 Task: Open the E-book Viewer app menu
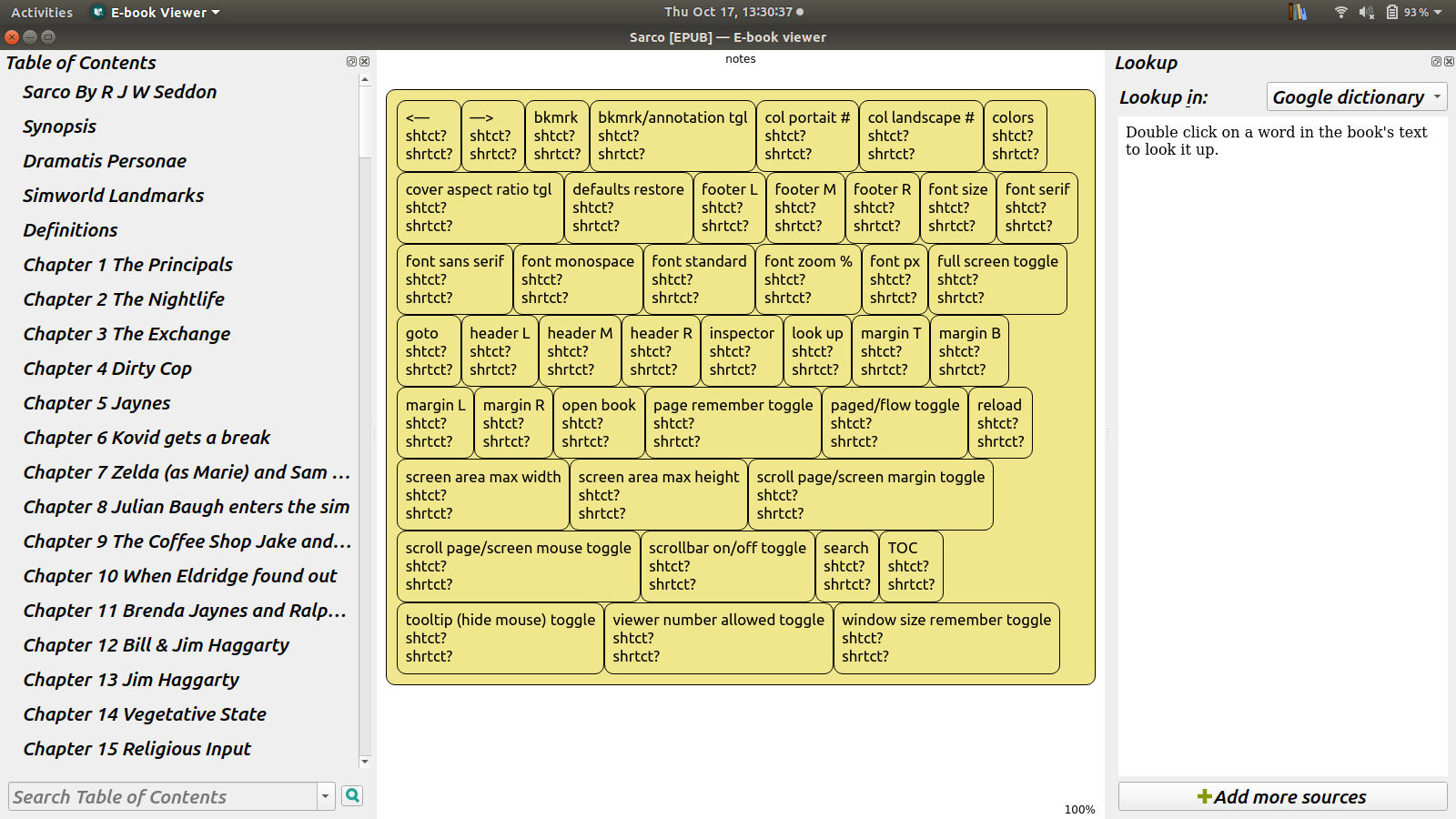157,12
